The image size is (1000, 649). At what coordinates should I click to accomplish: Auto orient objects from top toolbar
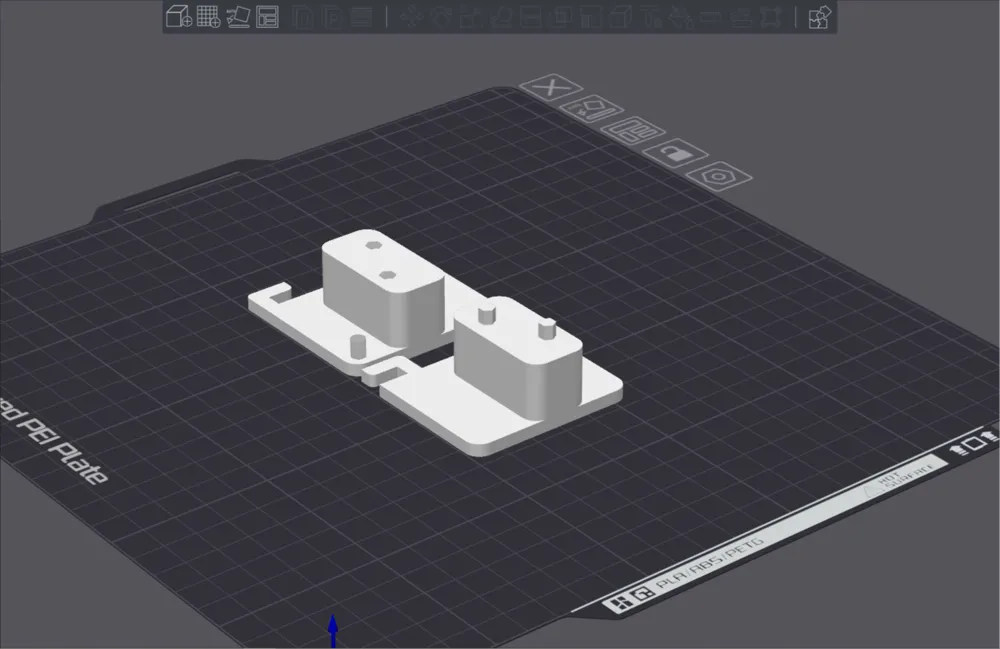[238, 17]
